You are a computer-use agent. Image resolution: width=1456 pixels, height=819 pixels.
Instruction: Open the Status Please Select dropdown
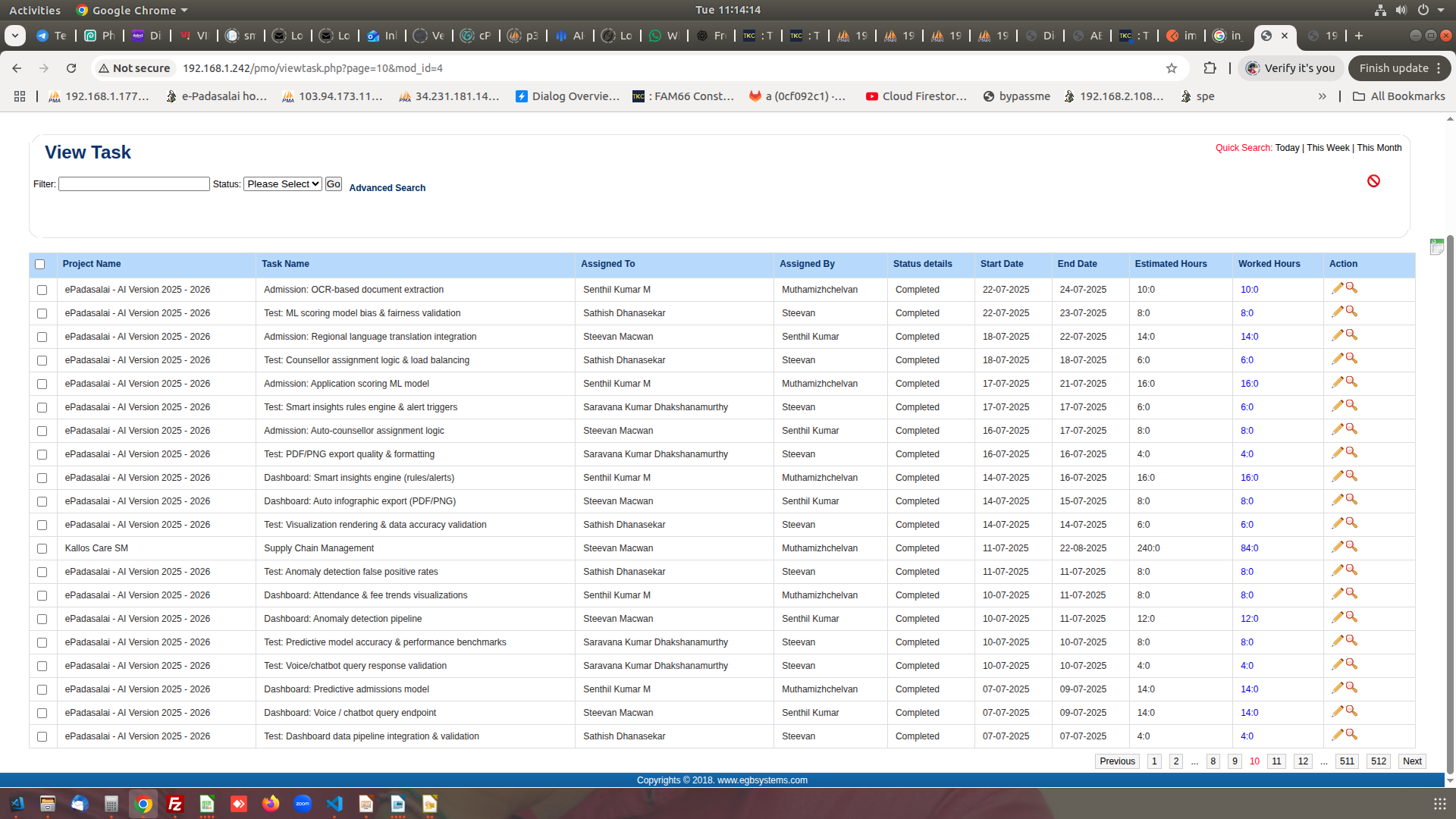[x=282, y=184]
